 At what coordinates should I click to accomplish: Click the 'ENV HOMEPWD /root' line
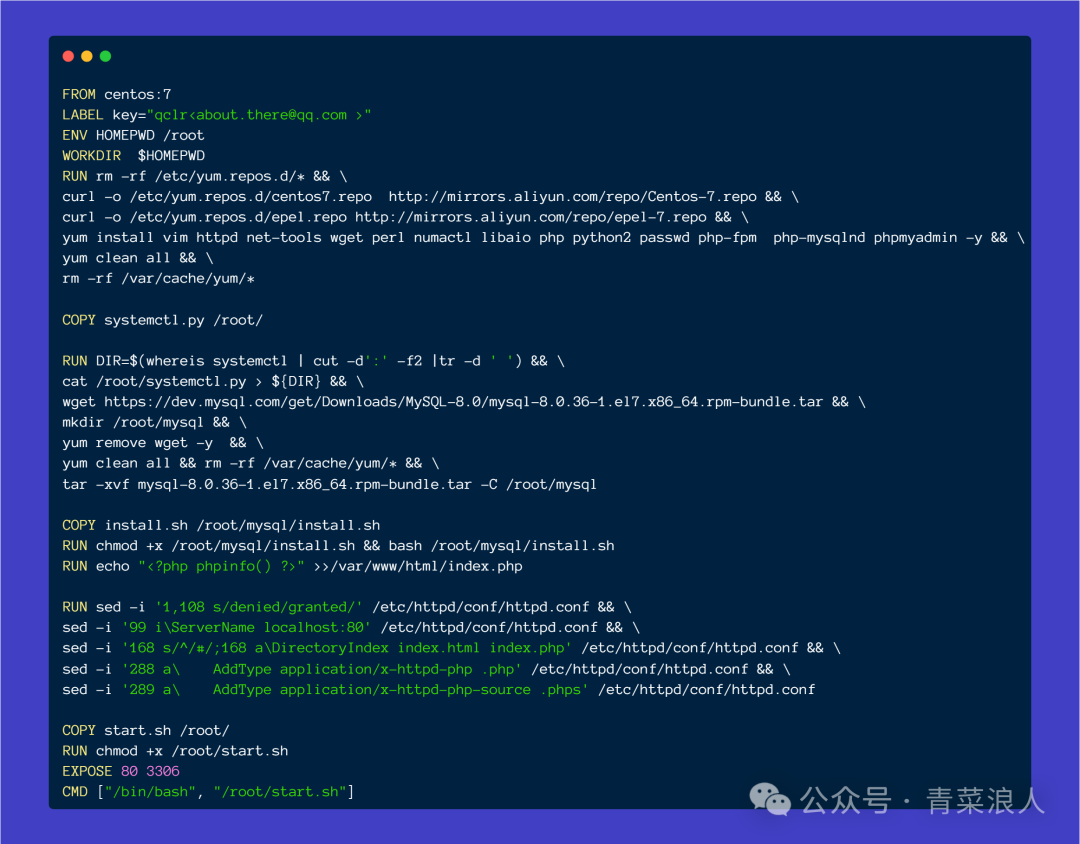pyautogui.click(x=133, y=135)
